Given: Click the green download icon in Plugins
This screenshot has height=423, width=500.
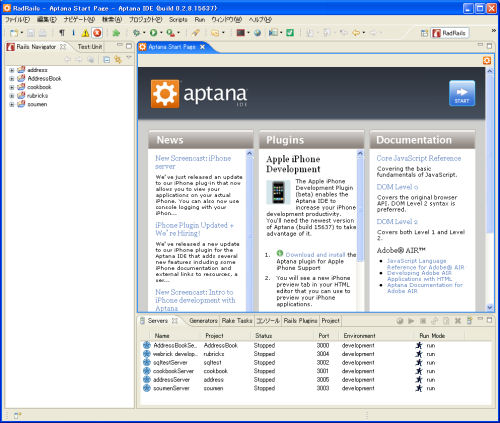Looking at the screenshot, I should point(280,253).
